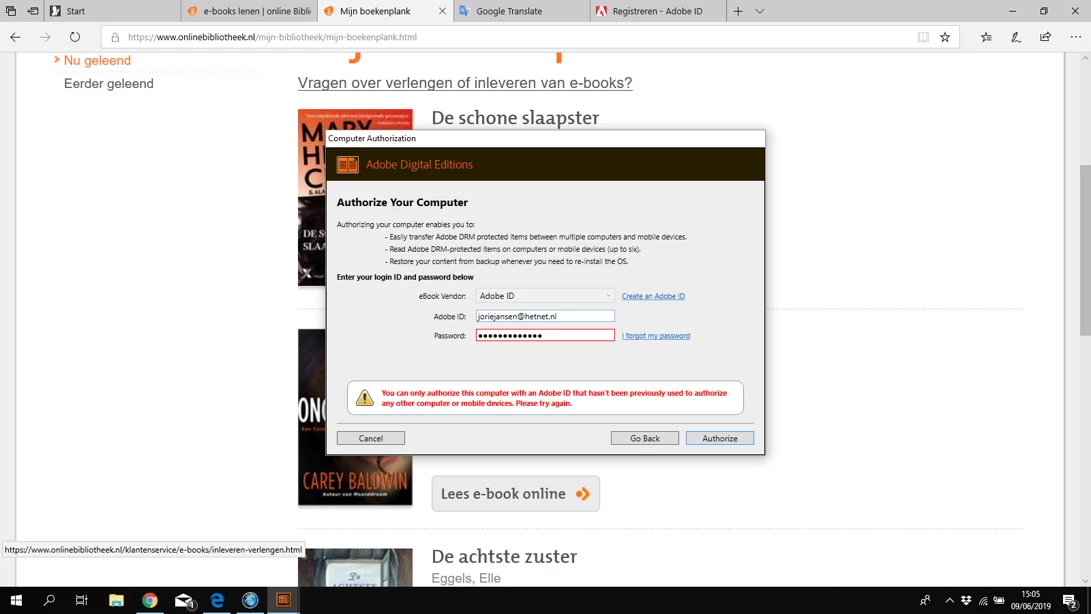Image resolution: width=1091 pixels, height=614 pixels.
Task: Show hidden system tray icons
Action: [949, 600]
